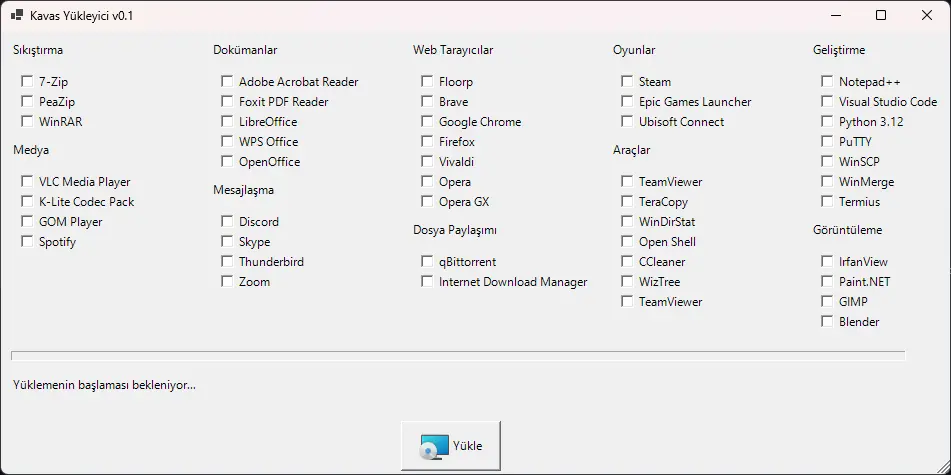Viewport: 951px width, 475px height.
Task: Check VLC Media Player
Action: click(27, 181)
